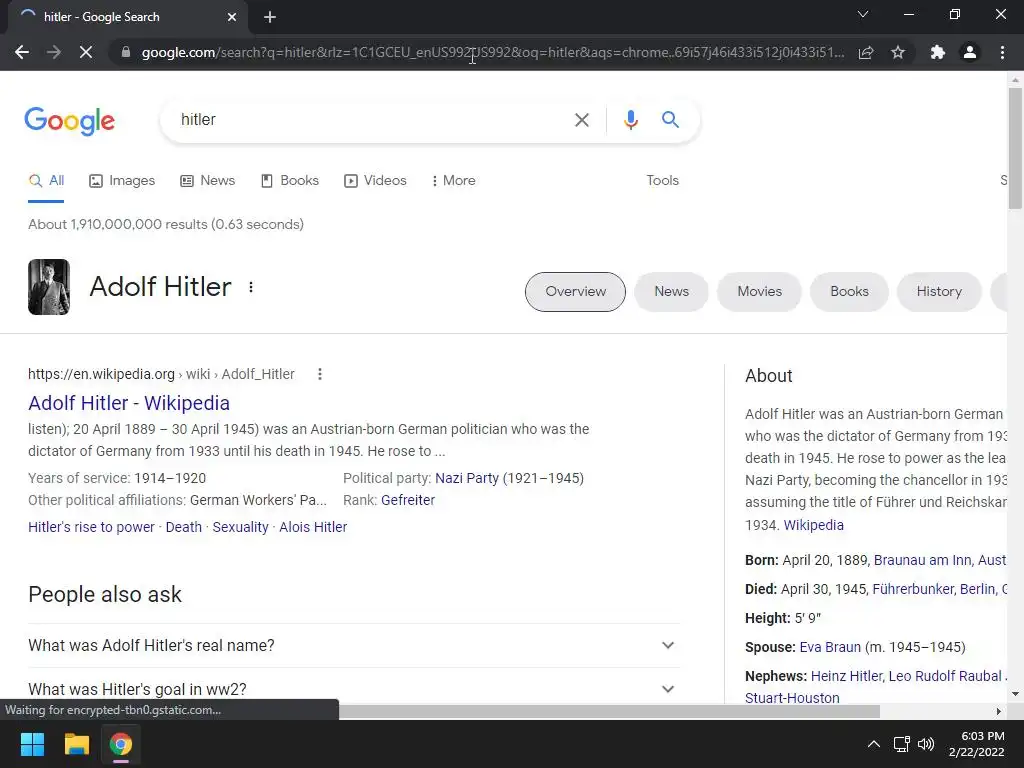Bookmark this page with the star icon
This screenshot has height=768, width=1024.
pyautogui.click(x=898, y=52)
